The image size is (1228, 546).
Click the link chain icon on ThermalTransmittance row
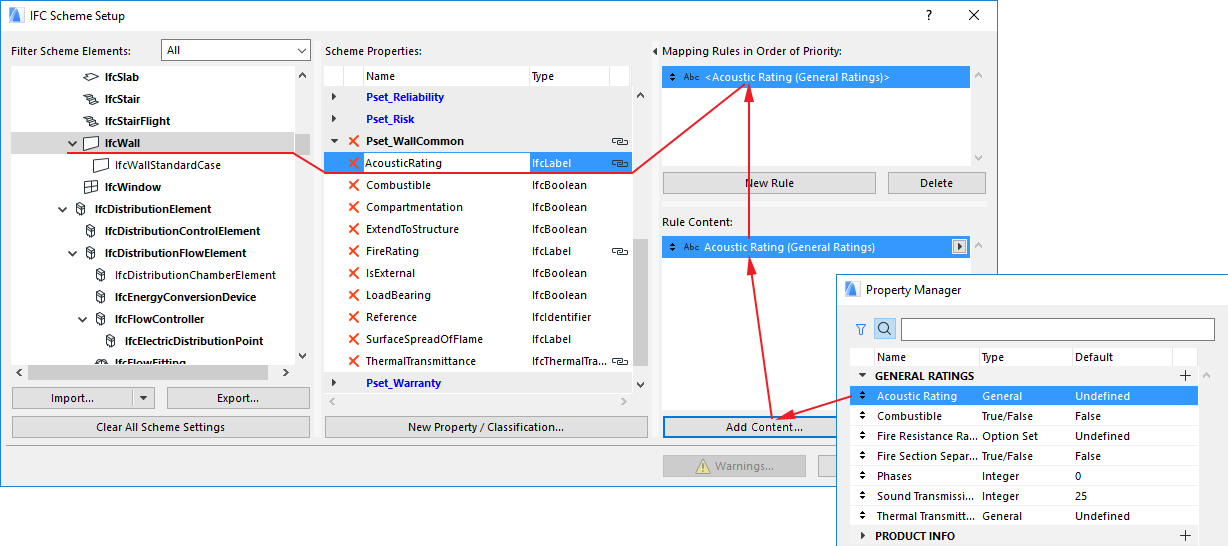pos(619,361)
